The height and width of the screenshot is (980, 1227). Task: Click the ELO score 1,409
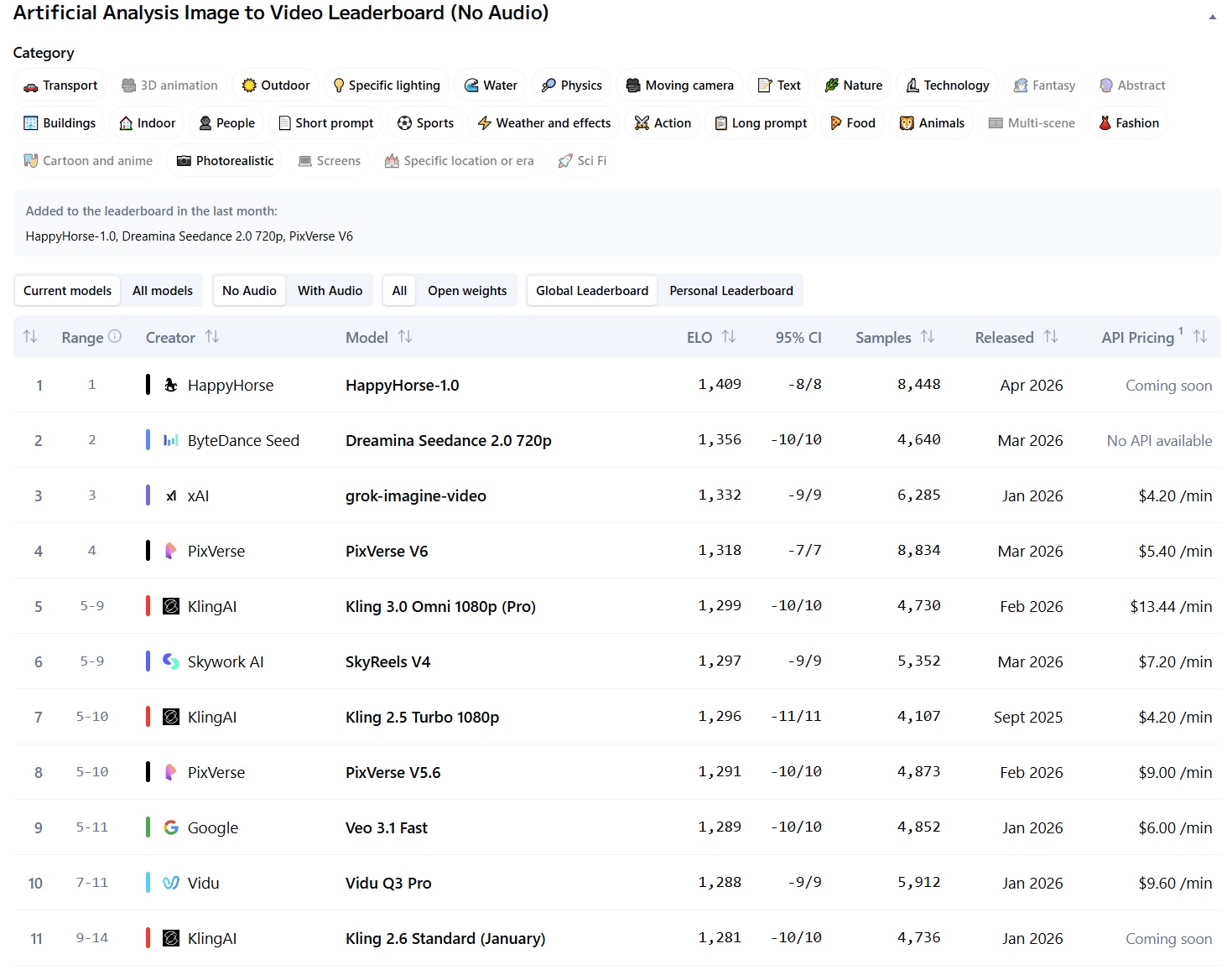coord(720,385)
